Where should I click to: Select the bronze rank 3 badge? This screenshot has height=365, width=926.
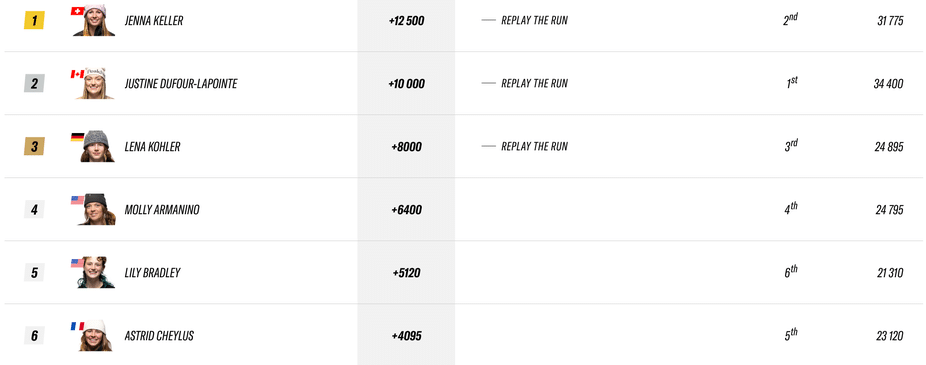pos(34,146)
